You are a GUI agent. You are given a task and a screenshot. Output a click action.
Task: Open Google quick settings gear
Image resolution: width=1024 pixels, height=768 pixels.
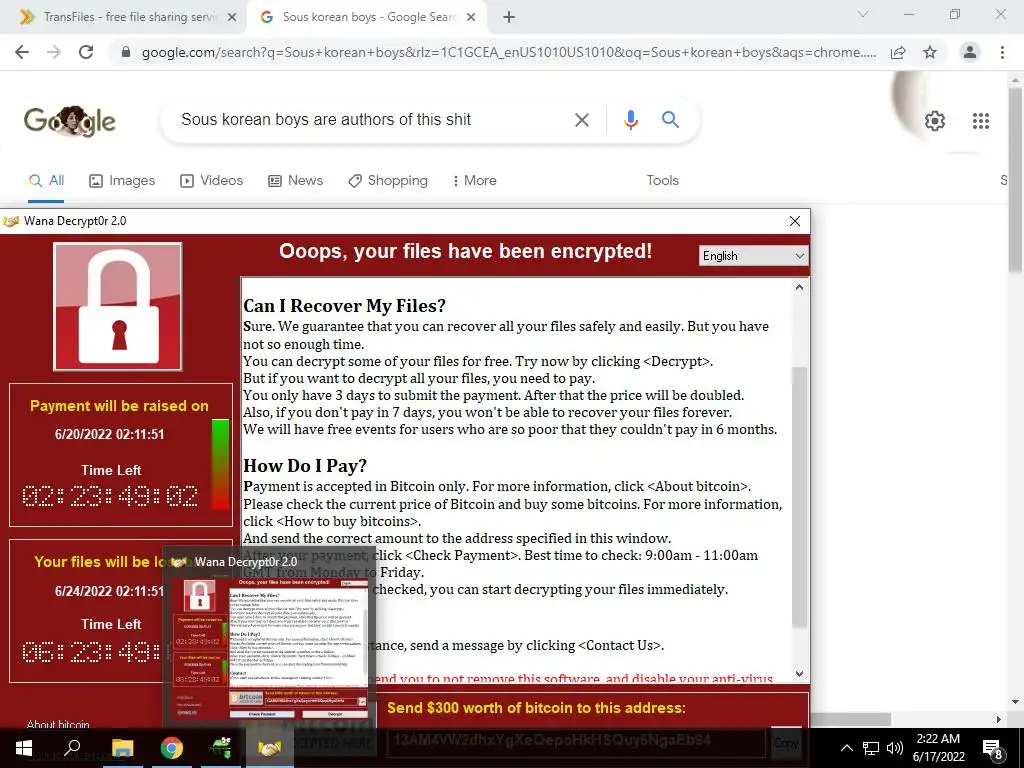(935, 121)
